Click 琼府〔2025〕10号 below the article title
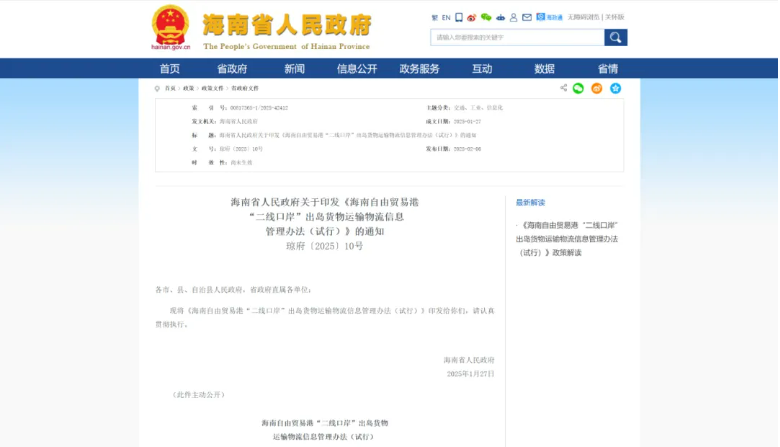The width and height of the screenshot is (780, 447). (x=324, y=246)
